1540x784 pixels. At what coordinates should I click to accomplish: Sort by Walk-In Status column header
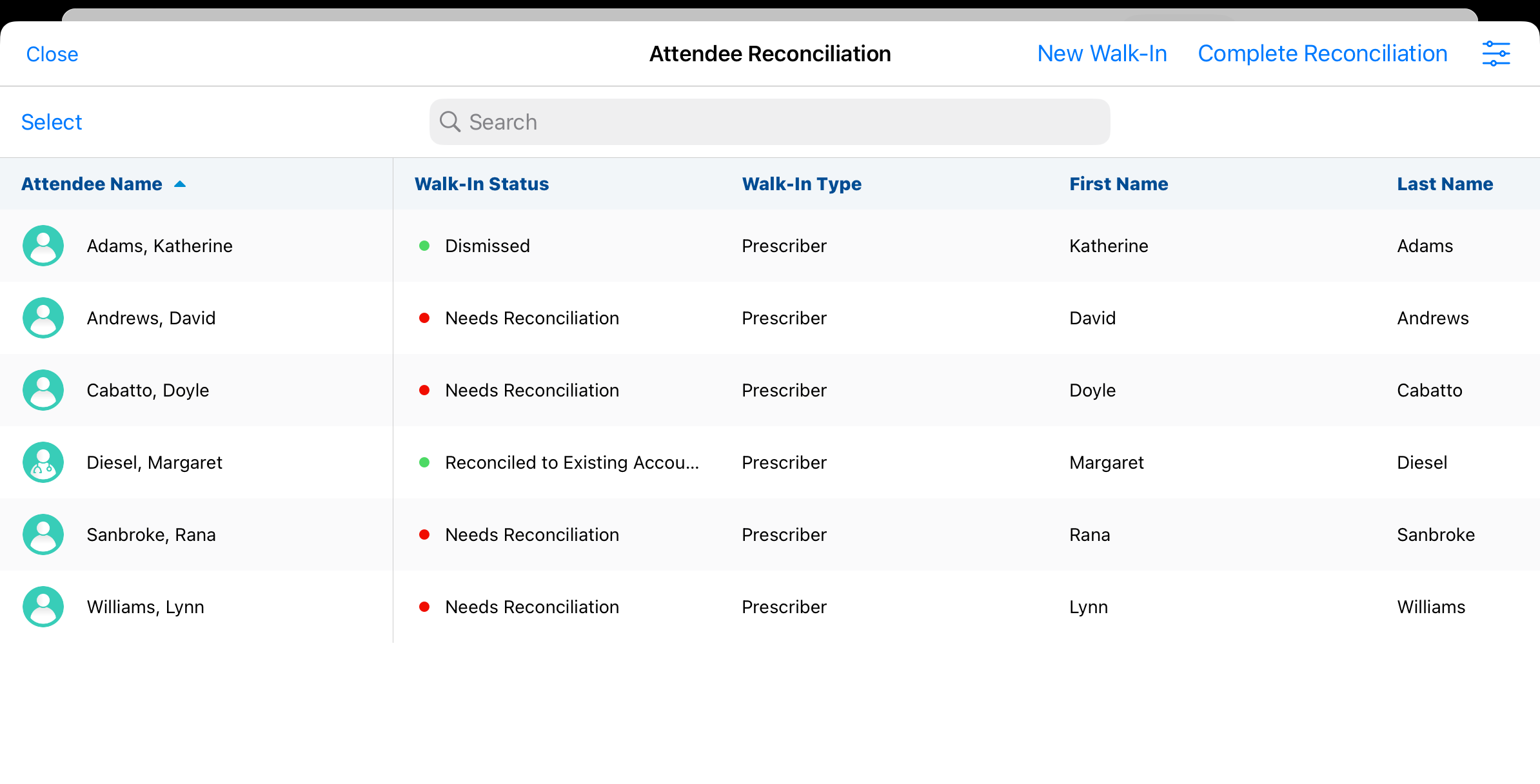[x=481, y=184]
